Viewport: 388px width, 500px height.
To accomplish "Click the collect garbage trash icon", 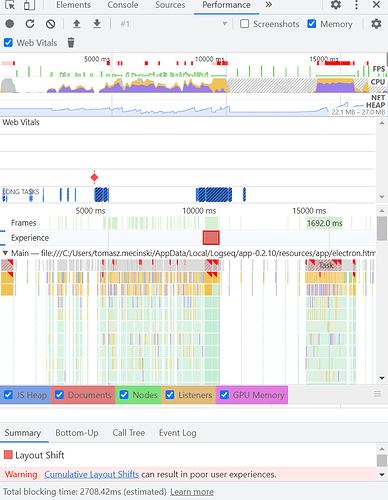I will coord(71,43).
